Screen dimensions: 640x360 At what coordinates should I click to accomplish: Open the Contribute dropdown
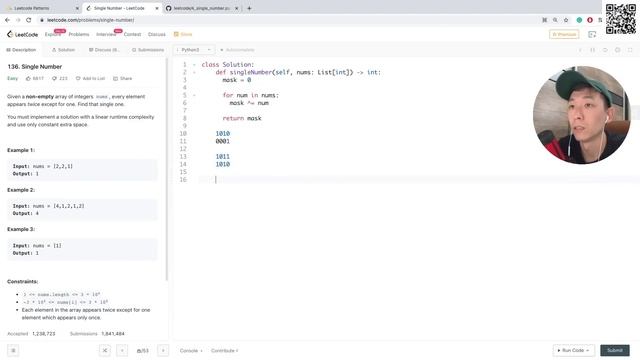(x=224, y=351)
